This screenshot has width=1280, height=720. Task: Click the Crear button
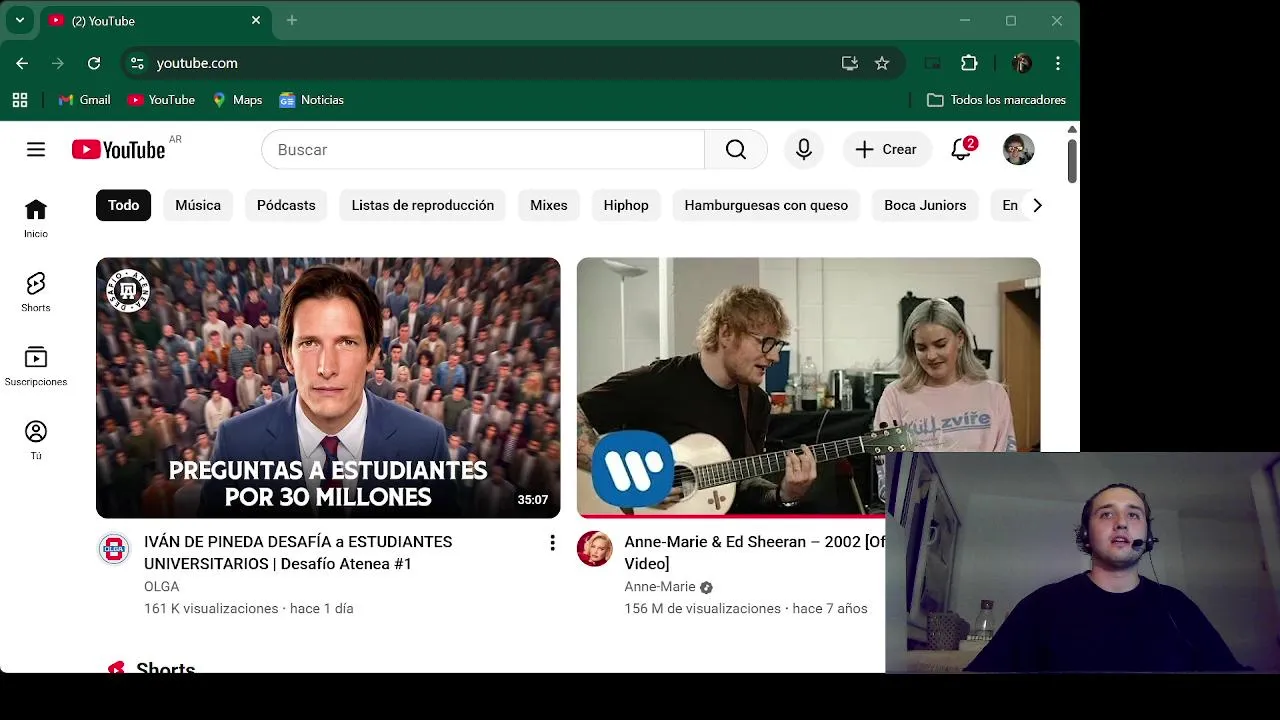pyautogui.click(x=886, y=149)
